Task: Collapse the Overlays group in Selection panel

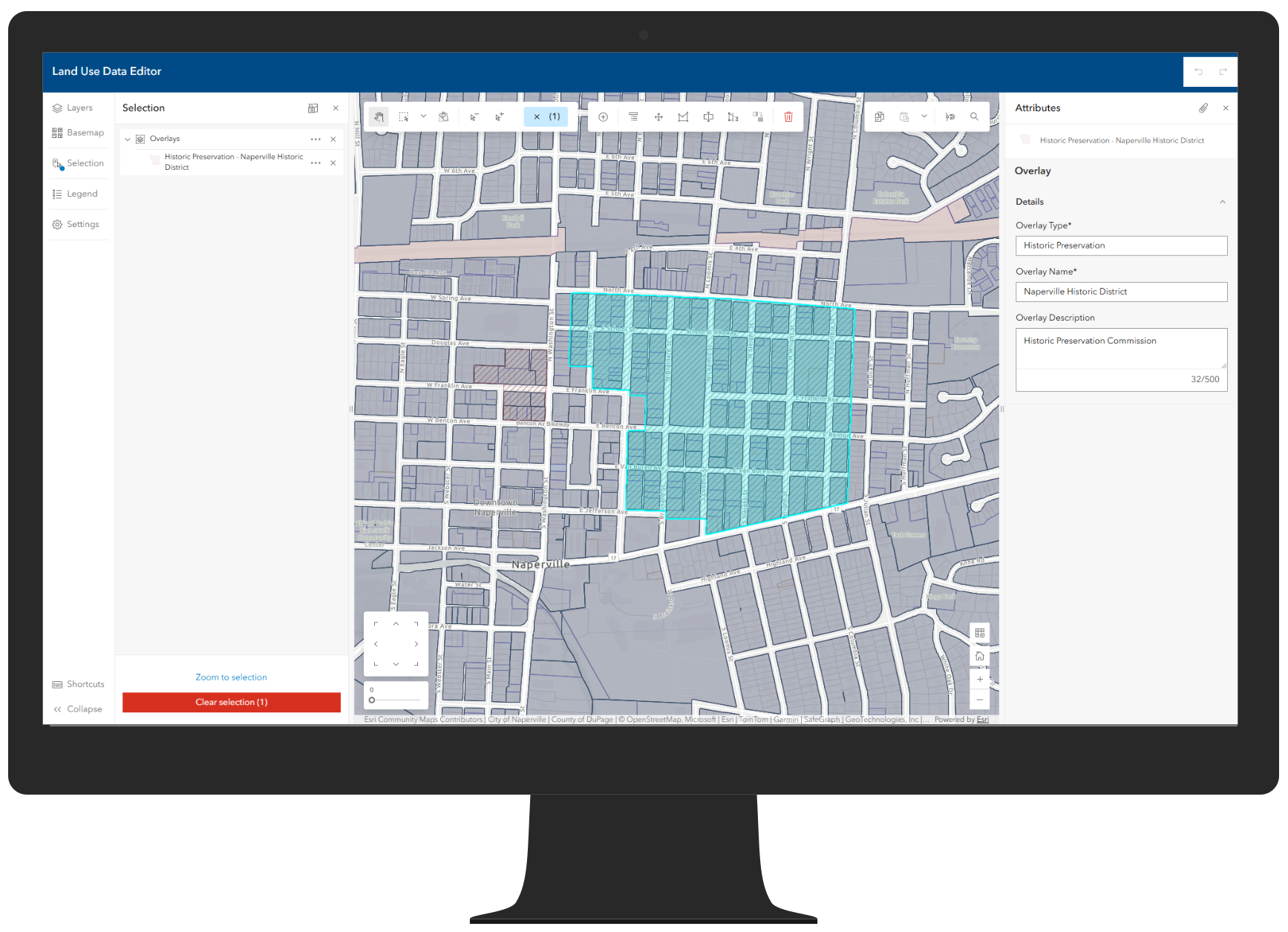Action: pos(127,139)
